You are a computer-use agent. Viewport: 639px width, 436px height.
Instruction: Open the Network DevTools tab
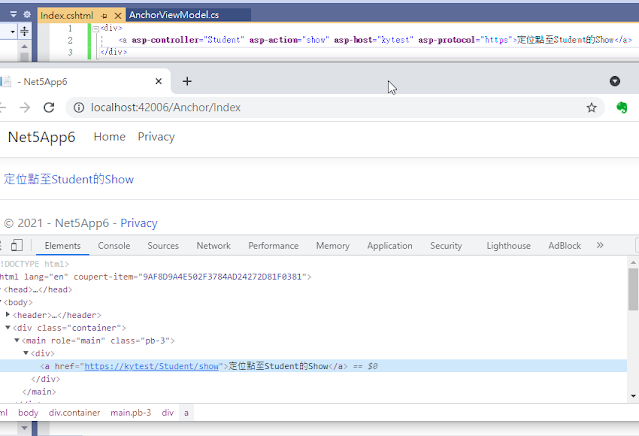214,246
